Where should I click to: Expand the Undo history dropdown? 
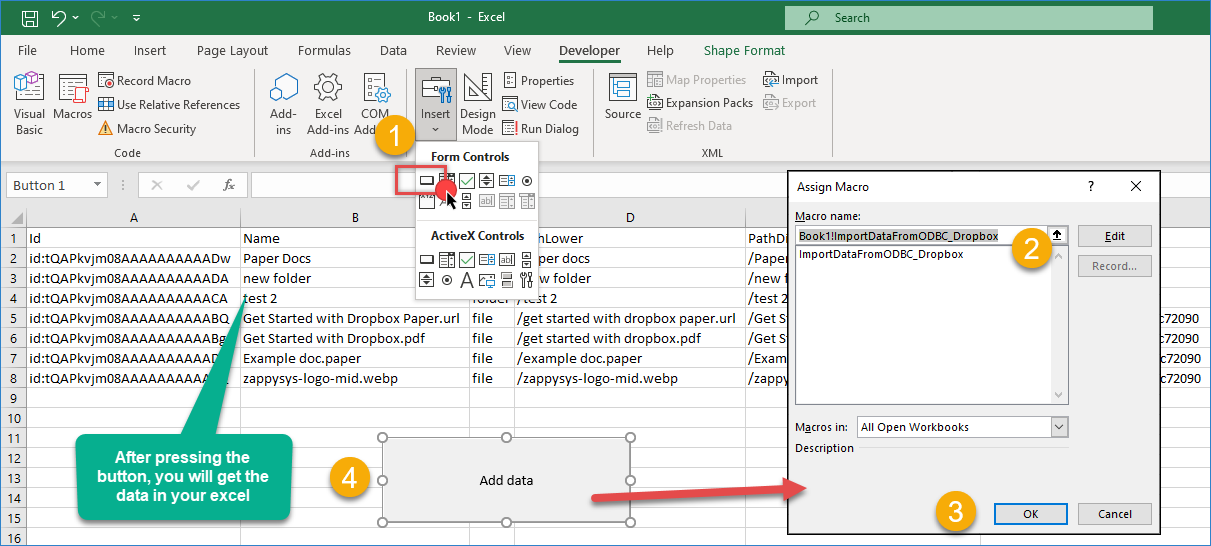point(78,18)
